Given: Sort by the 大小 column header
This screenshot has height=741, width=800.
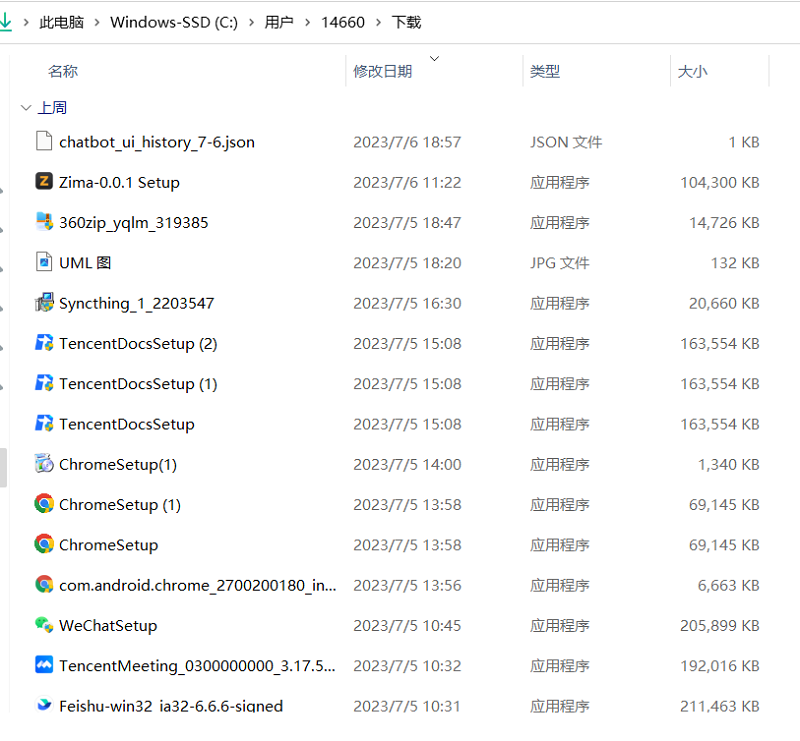Looking at the screenshot, I should click(x=692, y=71).
